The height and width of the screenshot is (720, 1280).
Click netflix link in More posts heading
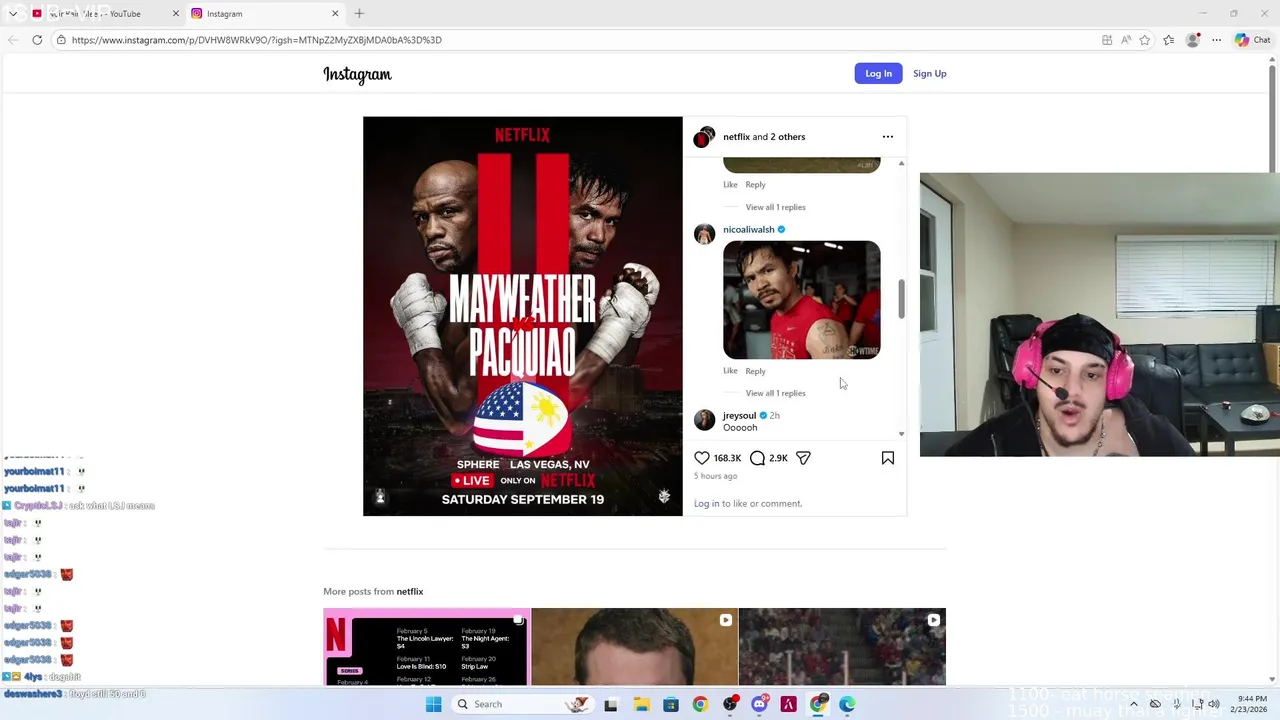(409, 592)
